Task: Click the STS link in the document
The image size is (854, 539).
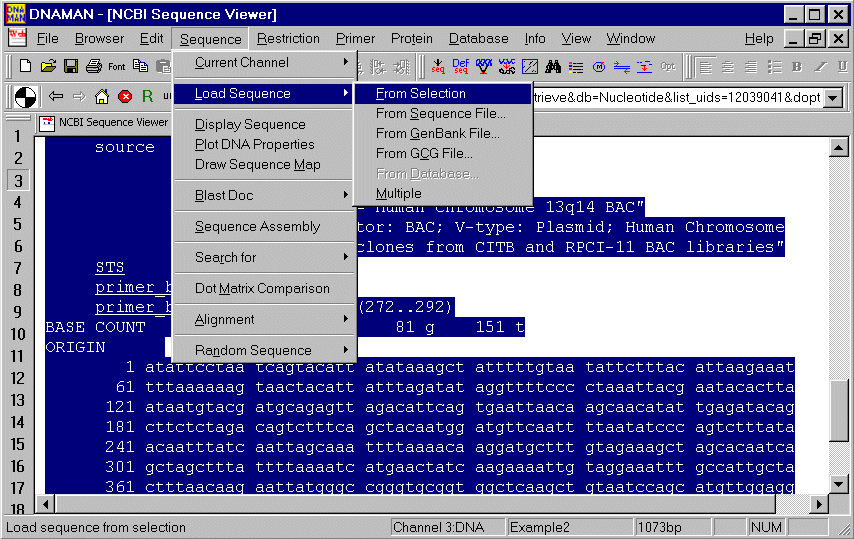Action: (x=109, y=267)
